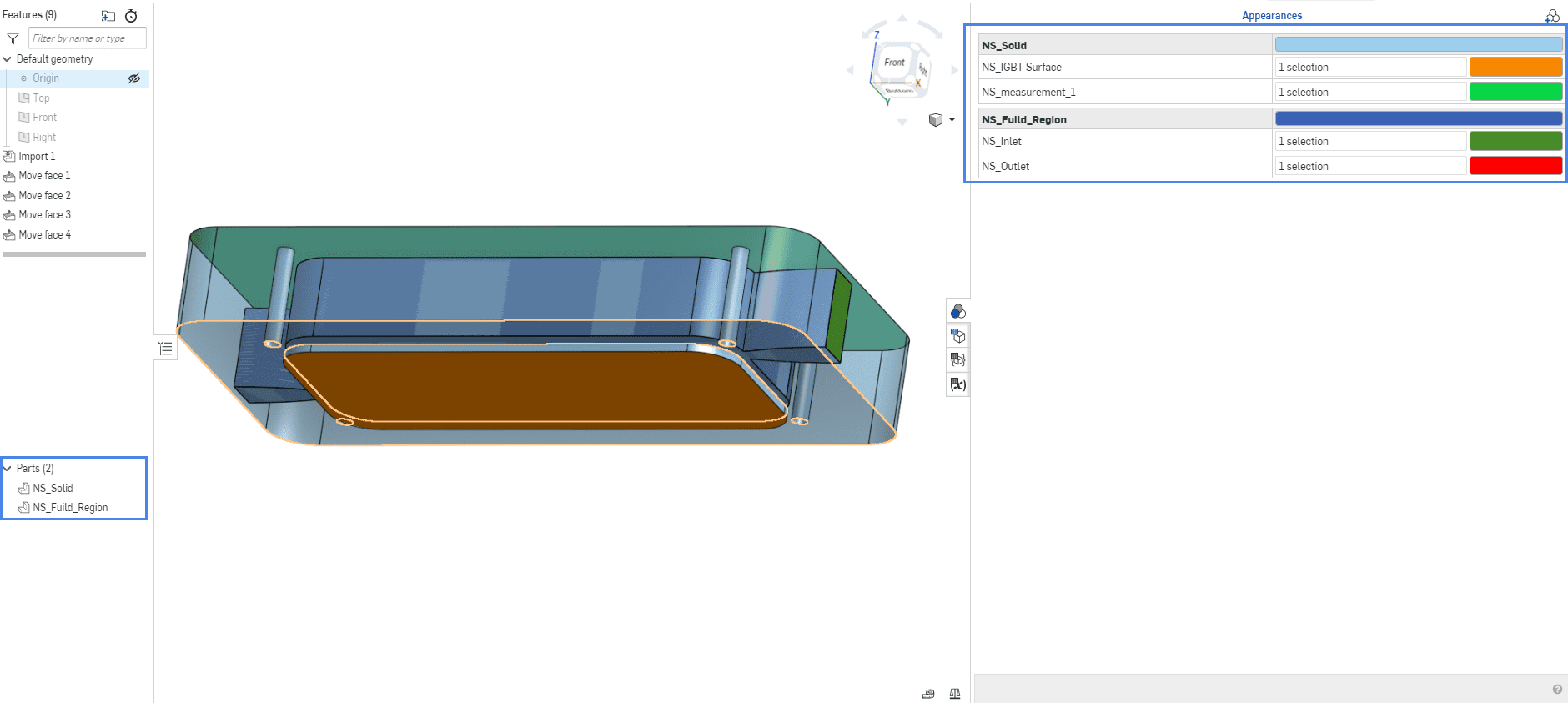Toggle the feature list panel icon
1568x703 pixels.
(x=165, y=349)
